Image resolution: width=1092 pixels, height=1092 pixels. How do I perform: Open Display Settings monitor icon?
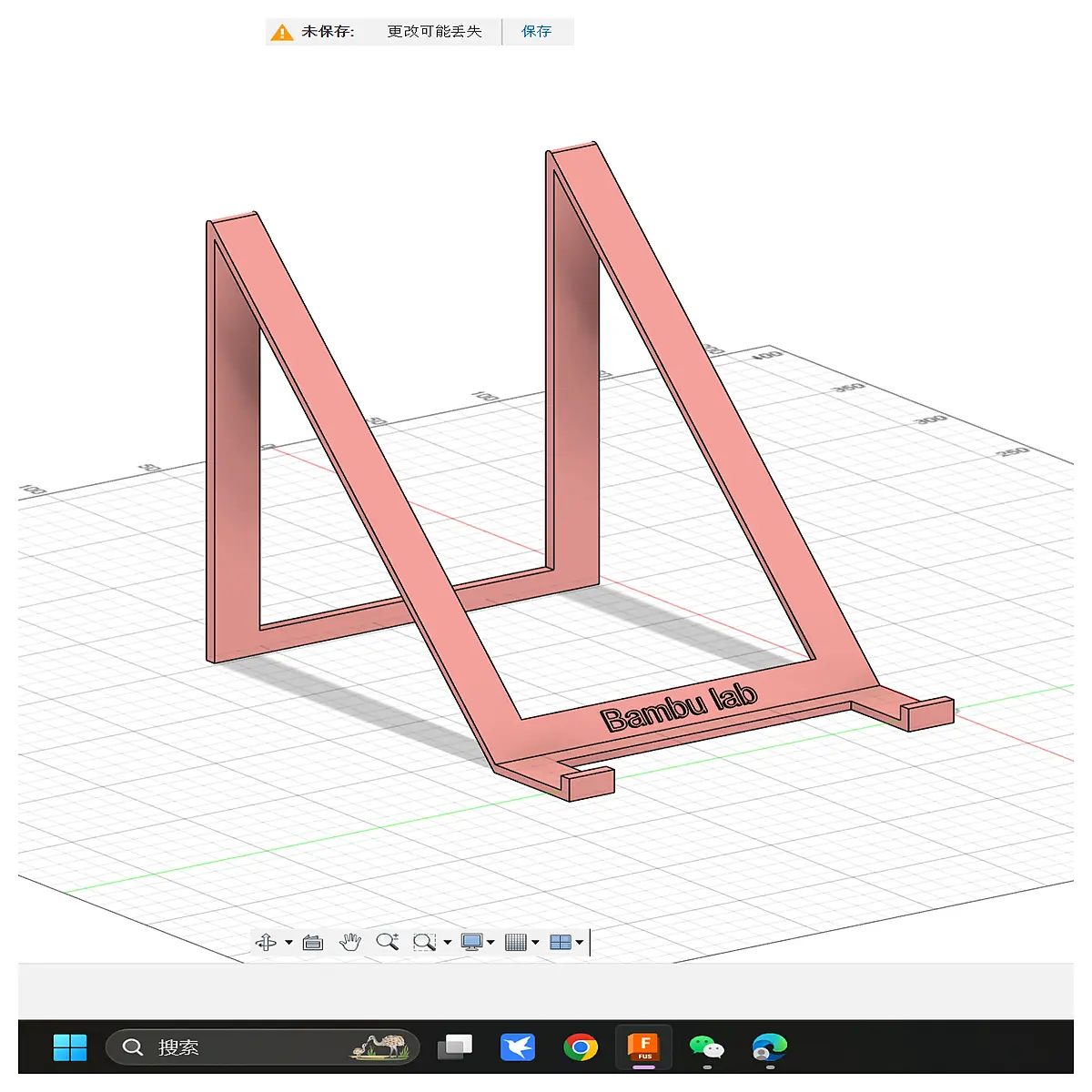click(471, 942)
